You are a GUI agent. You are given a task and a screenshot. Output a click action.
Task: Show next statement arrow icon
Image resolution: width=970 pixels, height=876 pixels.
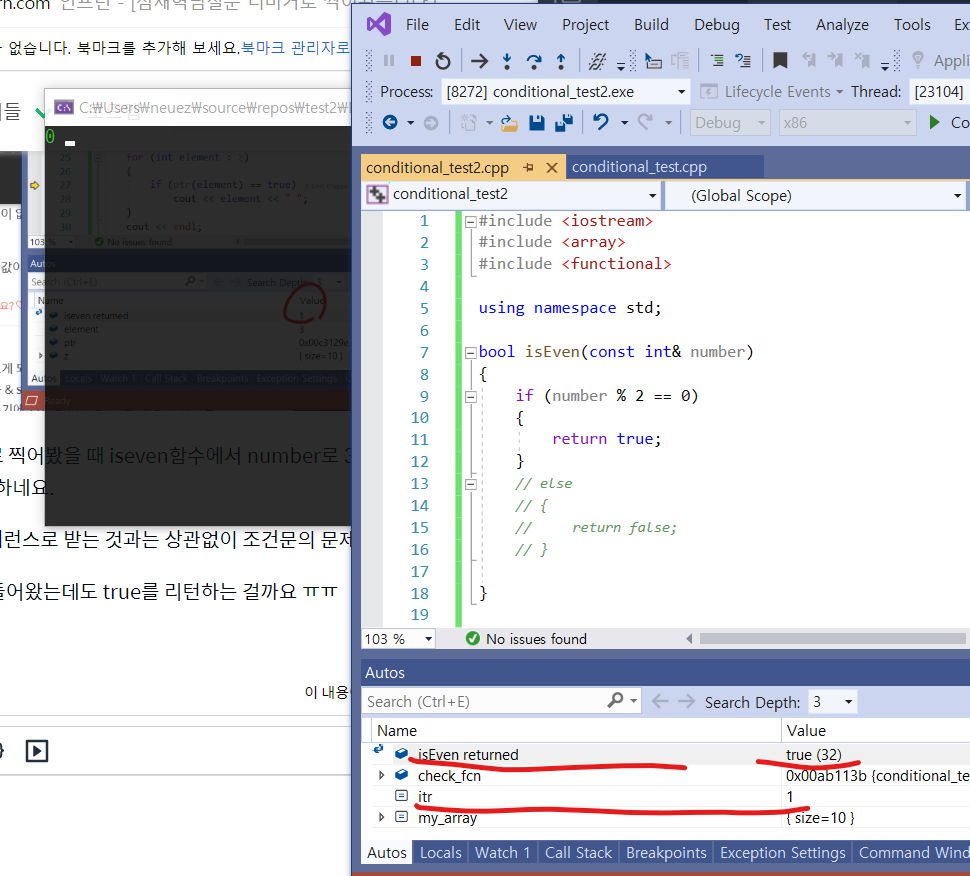[479, 61]
